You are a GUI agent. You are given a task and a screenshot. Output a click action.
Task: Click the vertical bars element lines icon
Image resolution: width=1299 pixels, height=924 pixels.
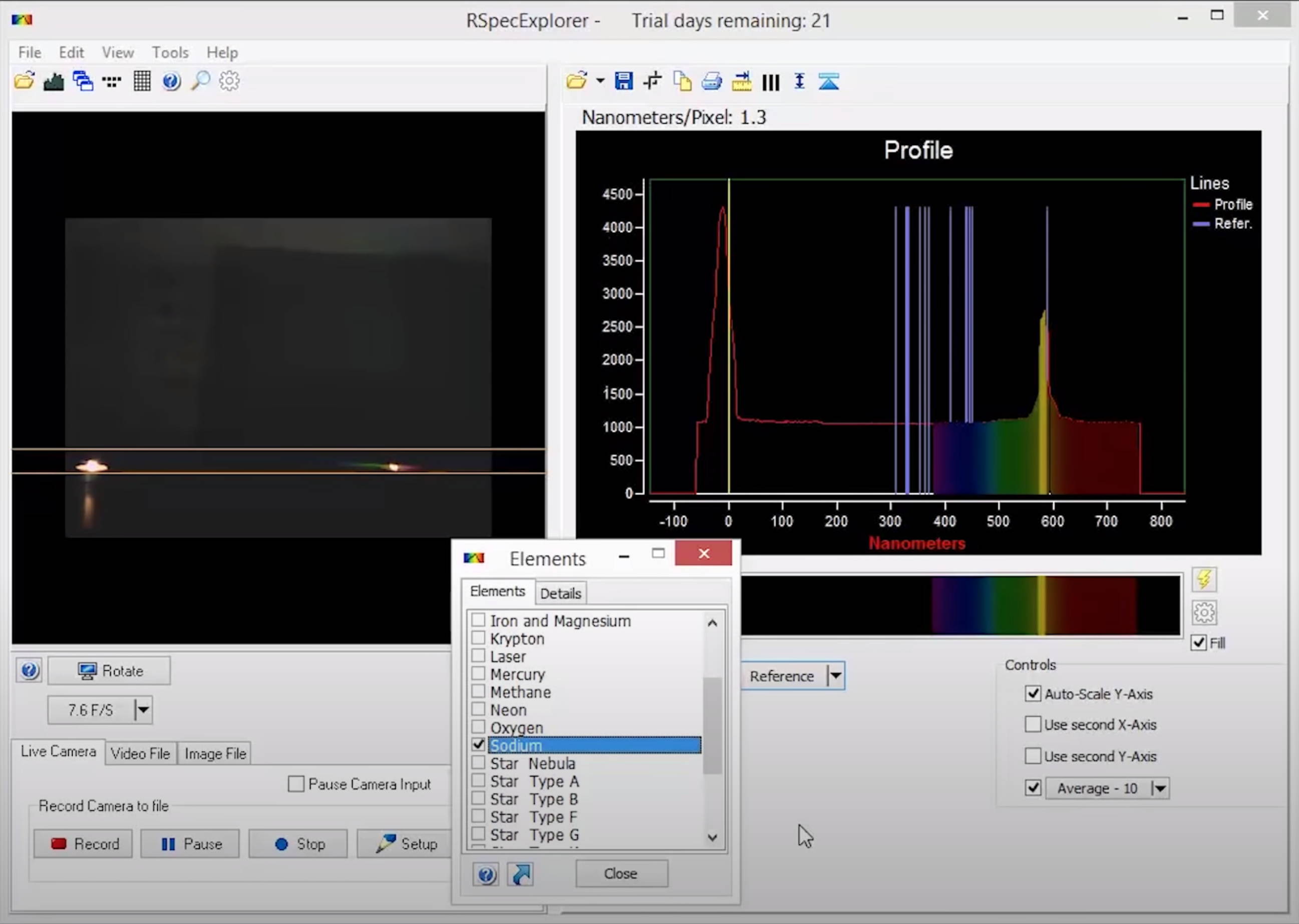[771, 83]
